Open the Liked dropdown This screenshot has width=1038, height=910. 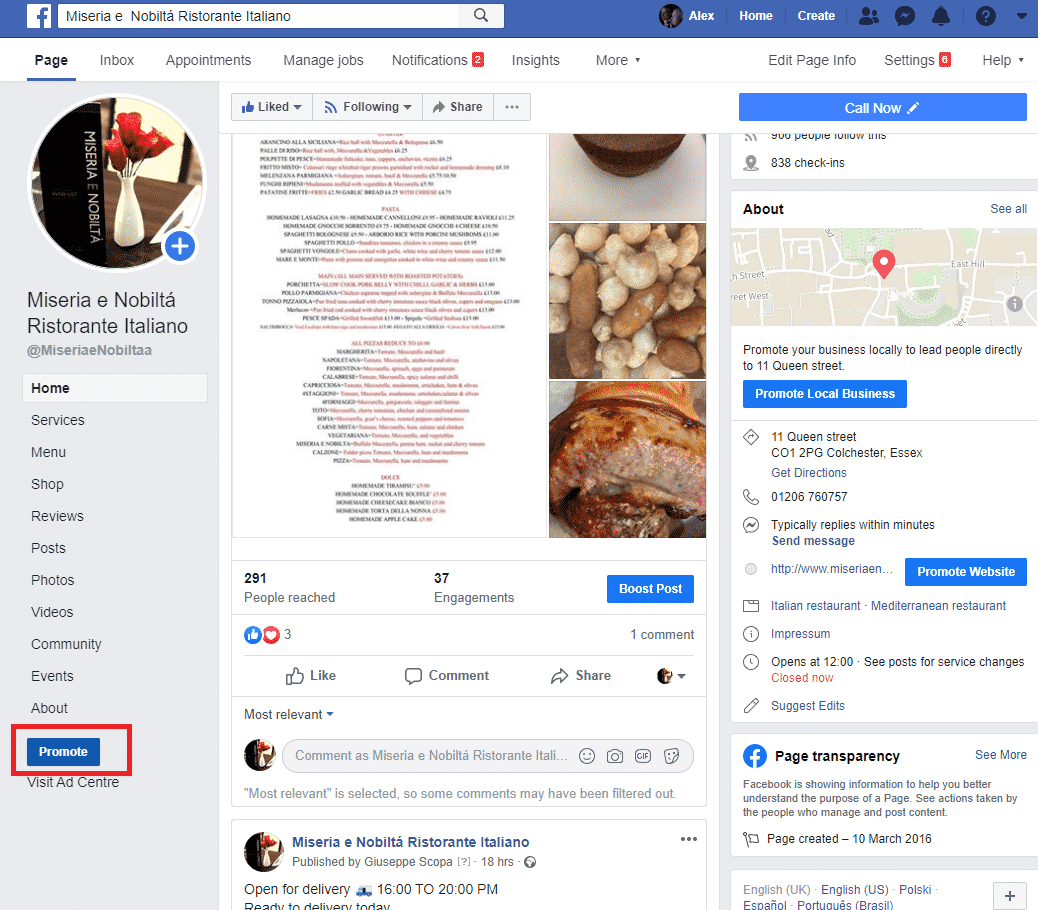(272, 107)
